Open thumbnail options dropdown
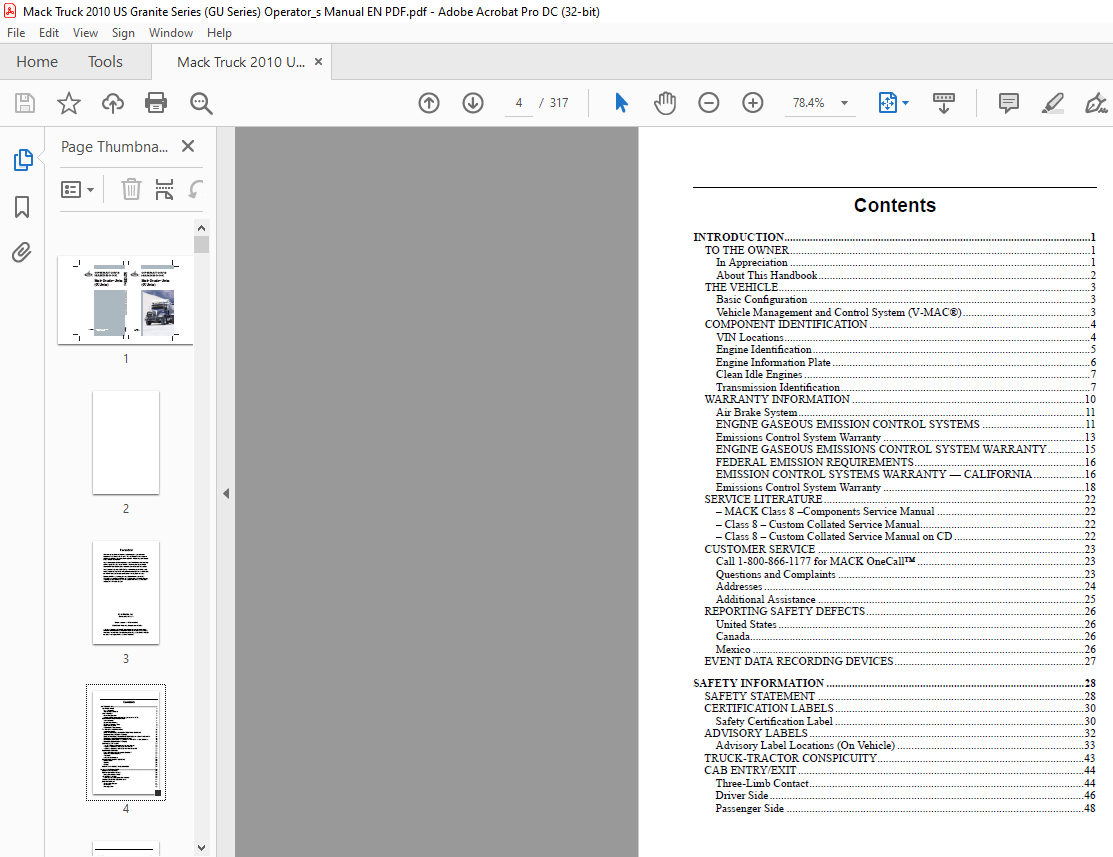 [77, 190]
